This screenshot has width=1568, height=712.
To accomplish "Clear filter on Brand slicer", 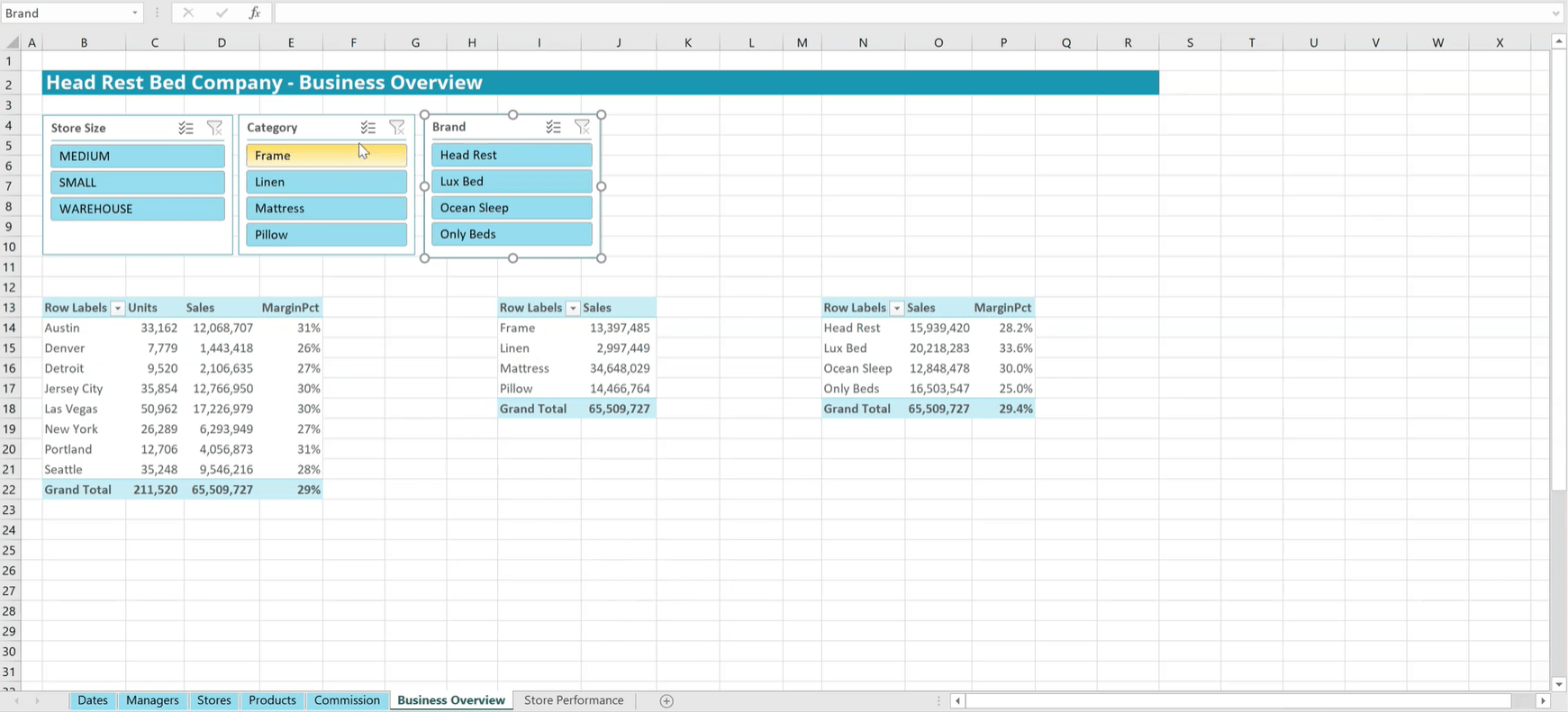I will click(x=582, y=127).
